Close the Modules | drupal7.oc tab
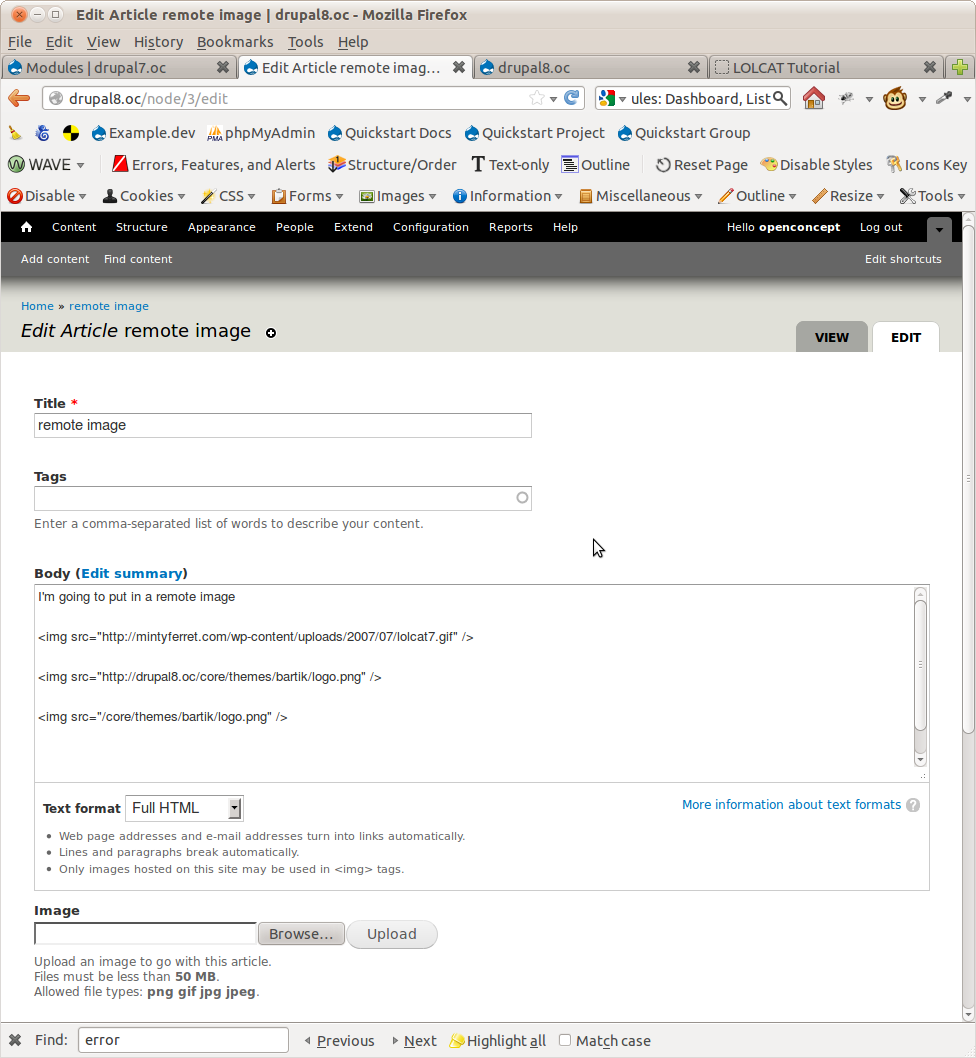The image size is (976, 1058). click(x=223, y=67)
